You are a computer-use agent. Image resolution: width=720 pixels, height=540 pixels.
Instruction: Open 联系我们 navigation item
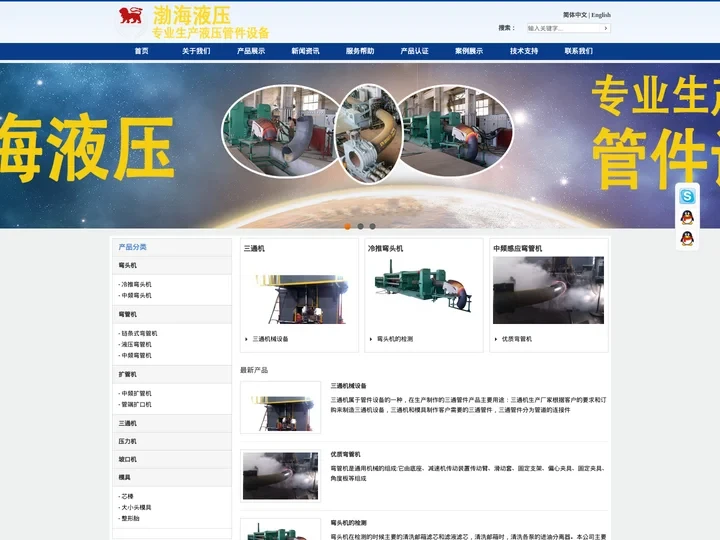click(579, 51)
